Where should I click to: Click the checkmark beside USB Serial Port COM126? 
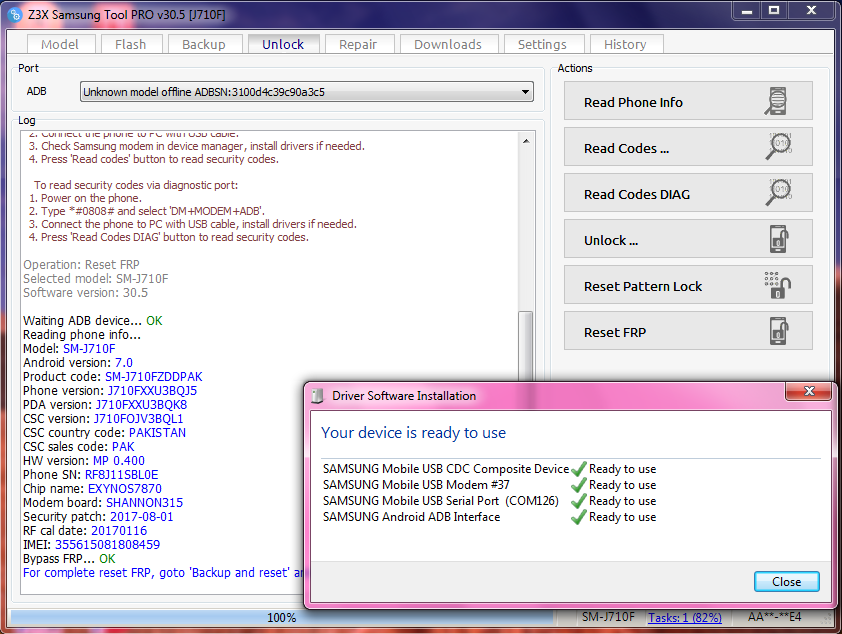click(x=578, y=501)
